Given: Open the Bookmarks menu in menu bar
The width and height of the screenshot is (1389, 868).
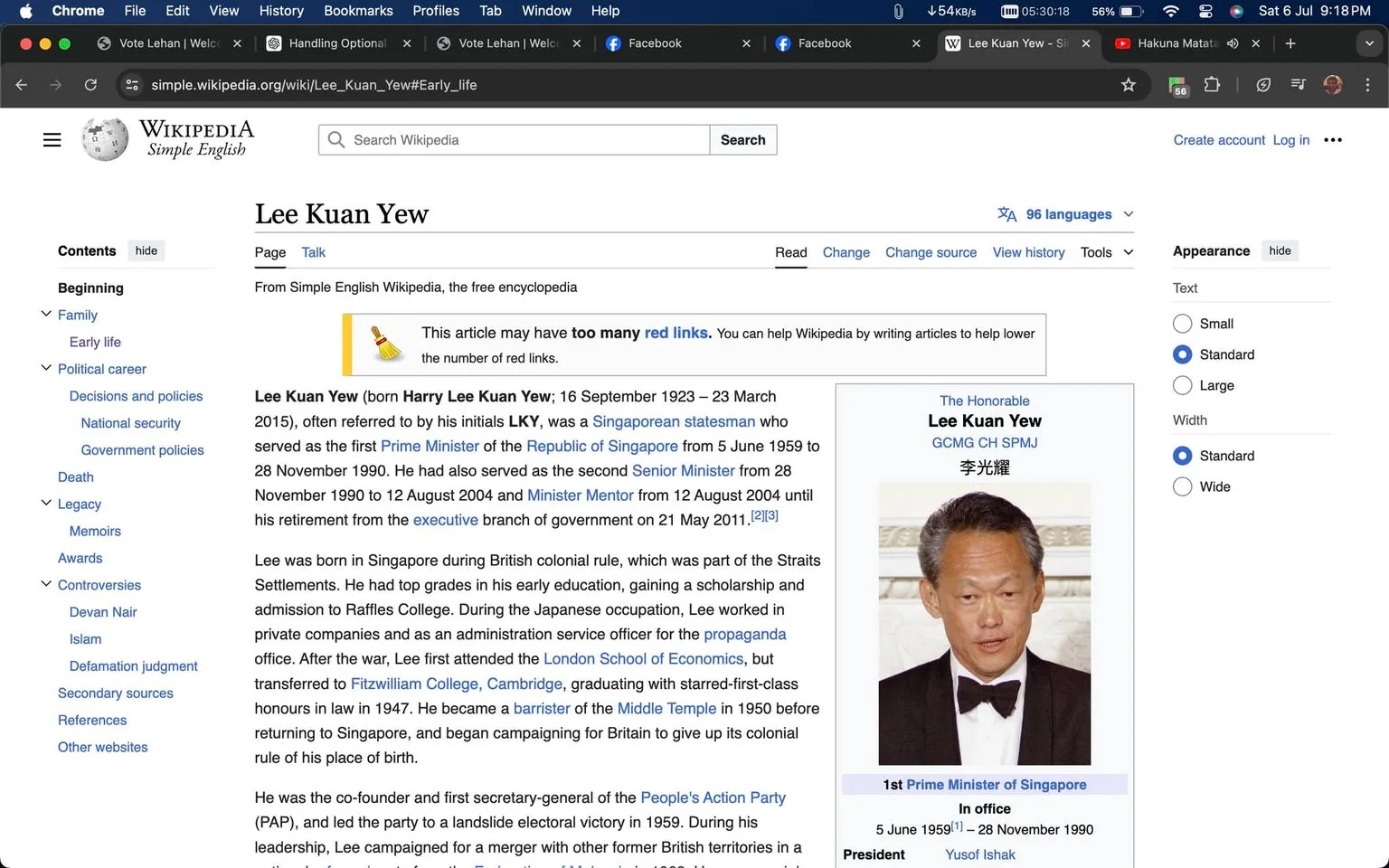Looking at the screenshot, I should tap(358, 11).
